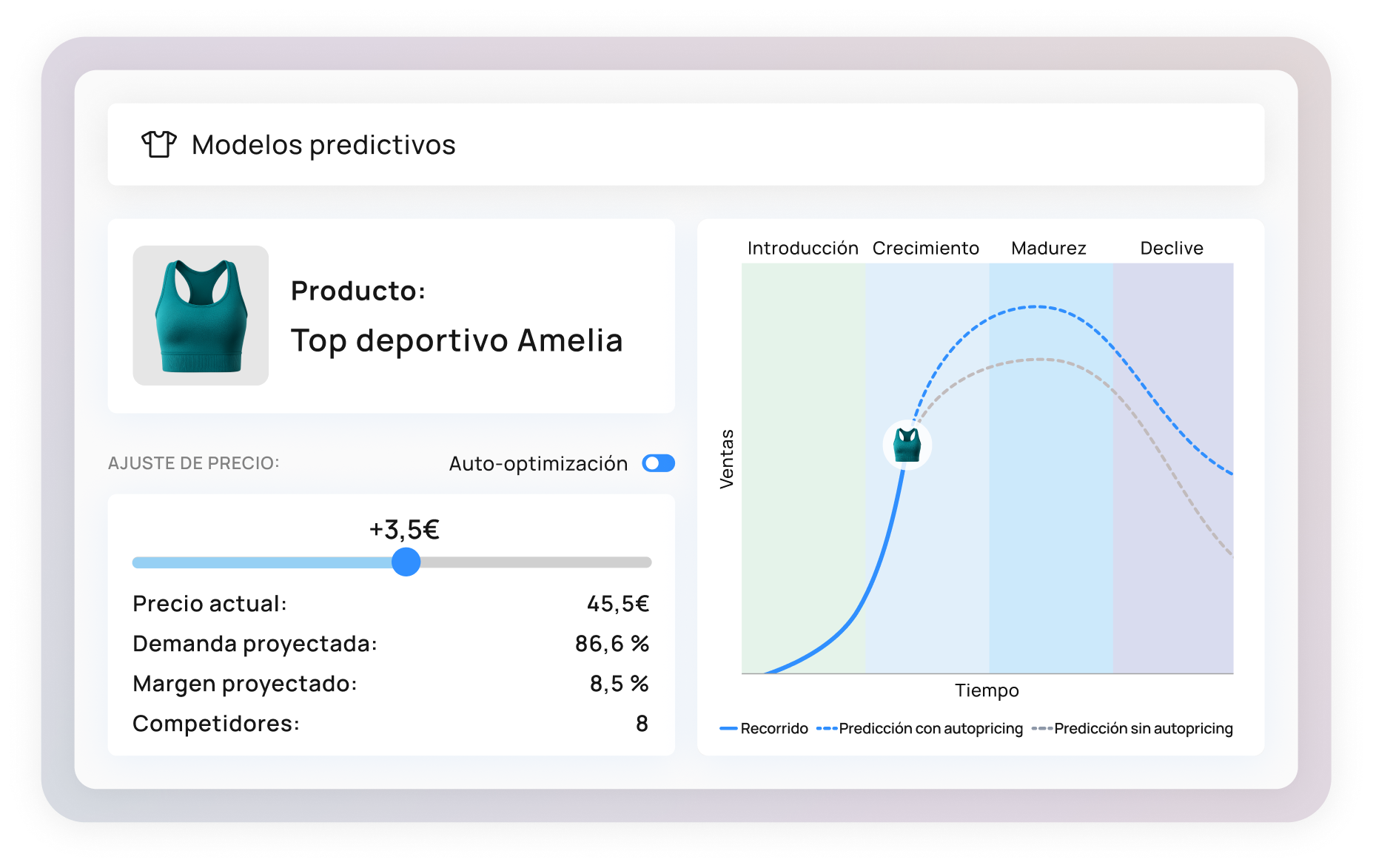The height and width of the screenshot is (868, 1373).
Task: Toggle the Auto-optimización switch
Action: (658, 463)
